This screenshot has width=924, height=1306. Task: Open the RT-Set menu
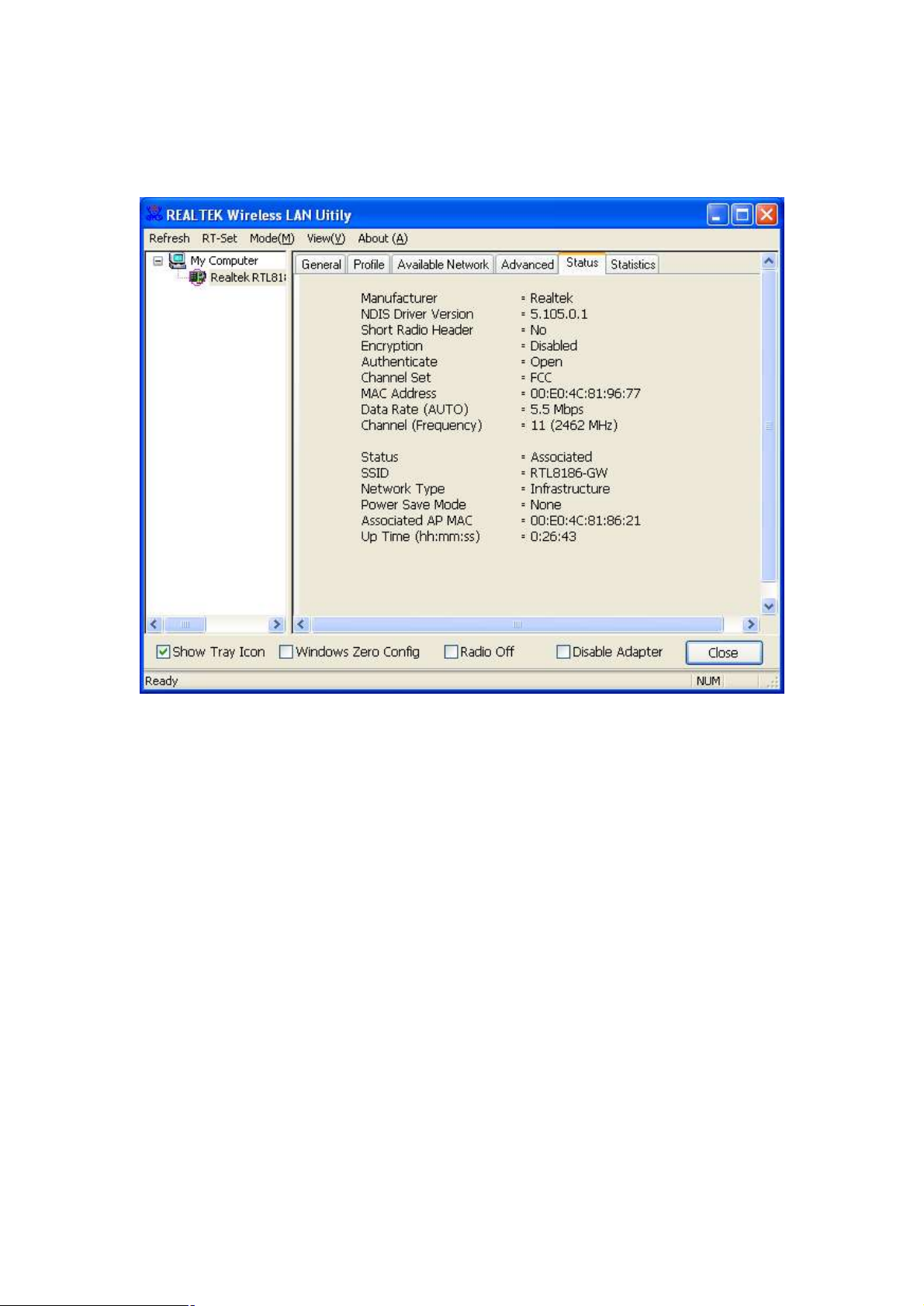(220, 238)
